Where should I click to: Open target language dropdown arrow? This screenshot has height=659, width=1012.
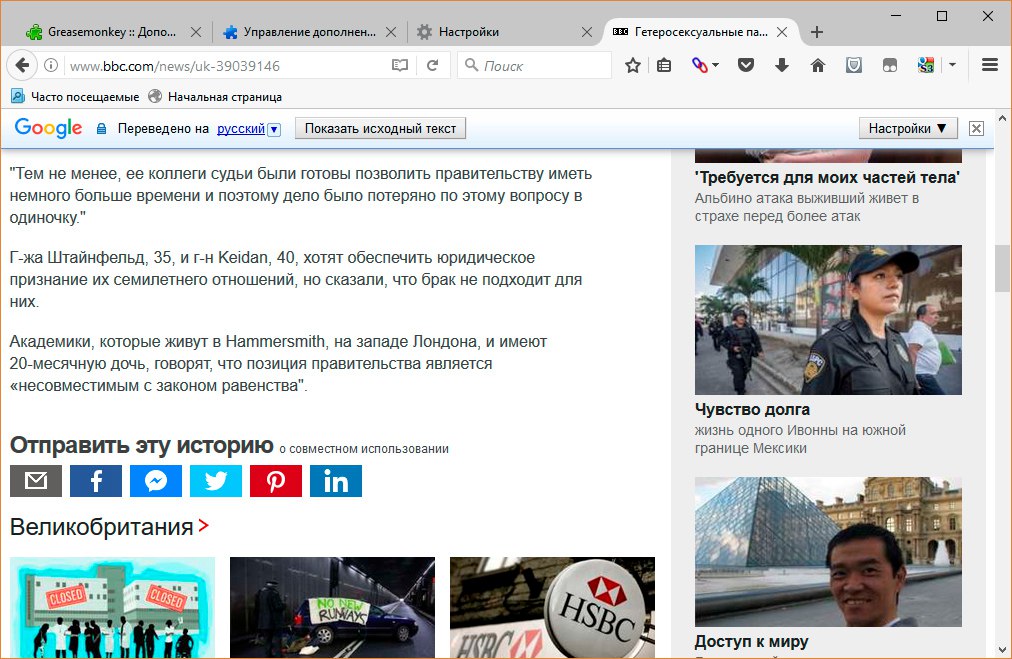point(274,129)
